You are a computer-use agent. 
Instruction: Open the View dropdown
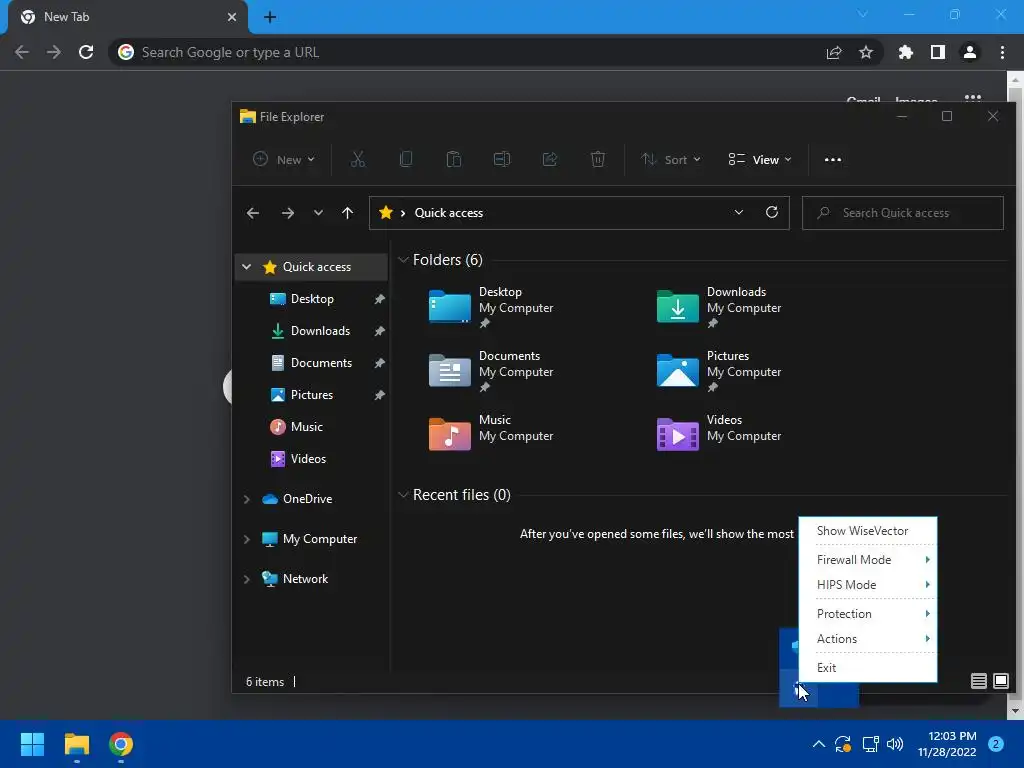tap(760, 159)
